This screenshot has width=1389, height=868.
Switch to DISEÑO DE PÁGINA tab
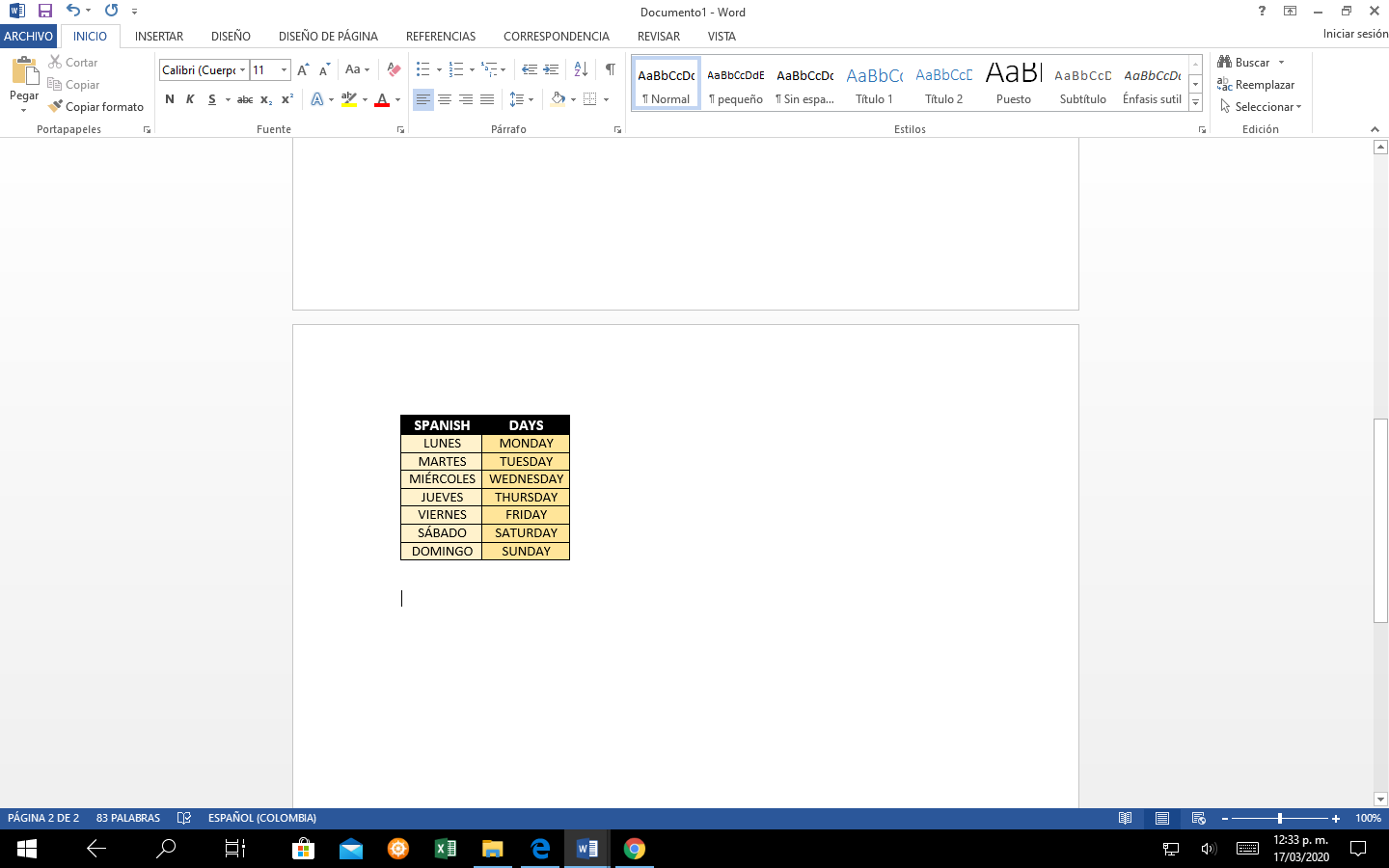click(328, 36)
